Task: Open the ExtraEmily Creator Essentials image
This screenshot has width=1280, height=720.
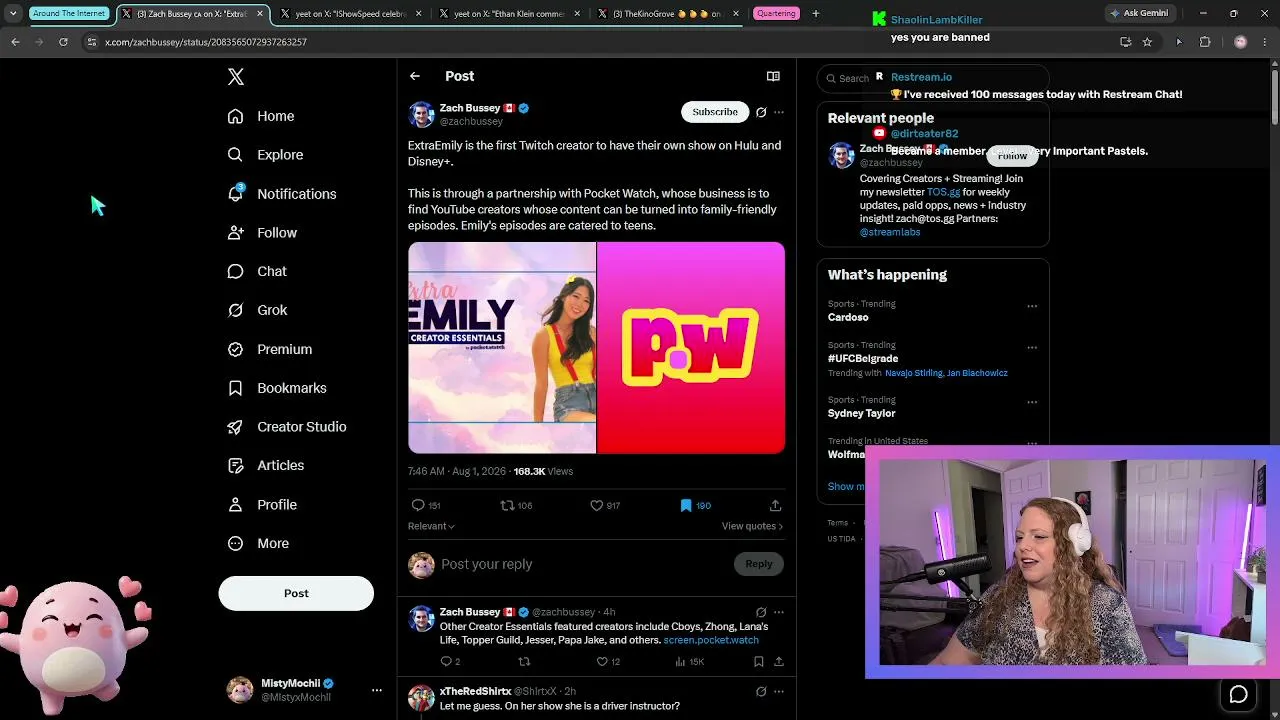Action: (502, 348)
